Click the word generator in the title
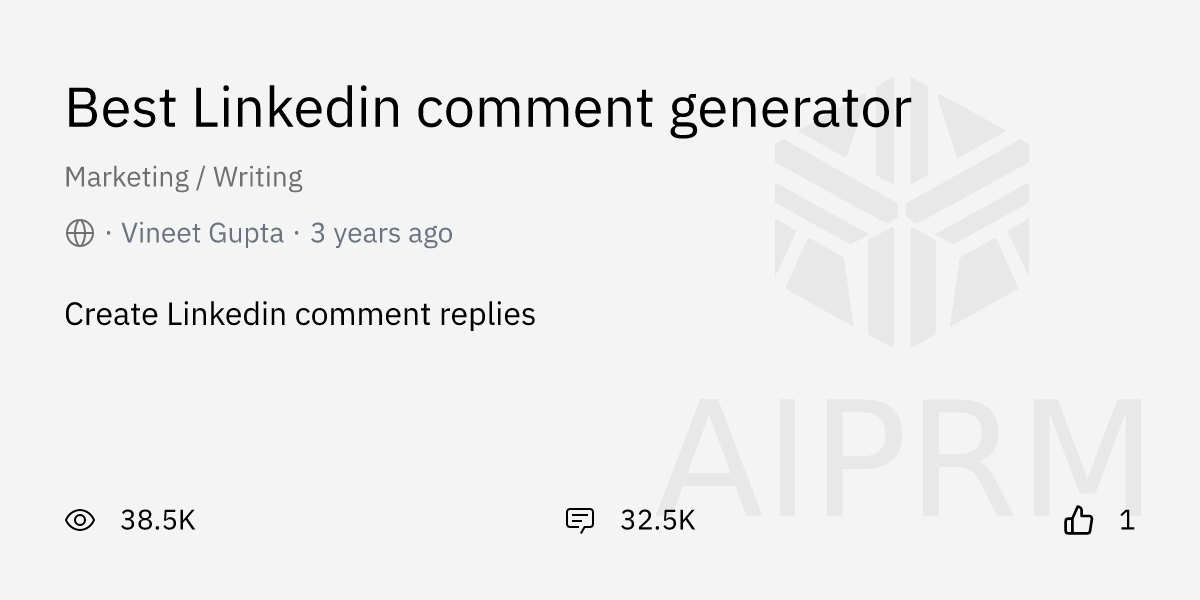 pos(790,108)
